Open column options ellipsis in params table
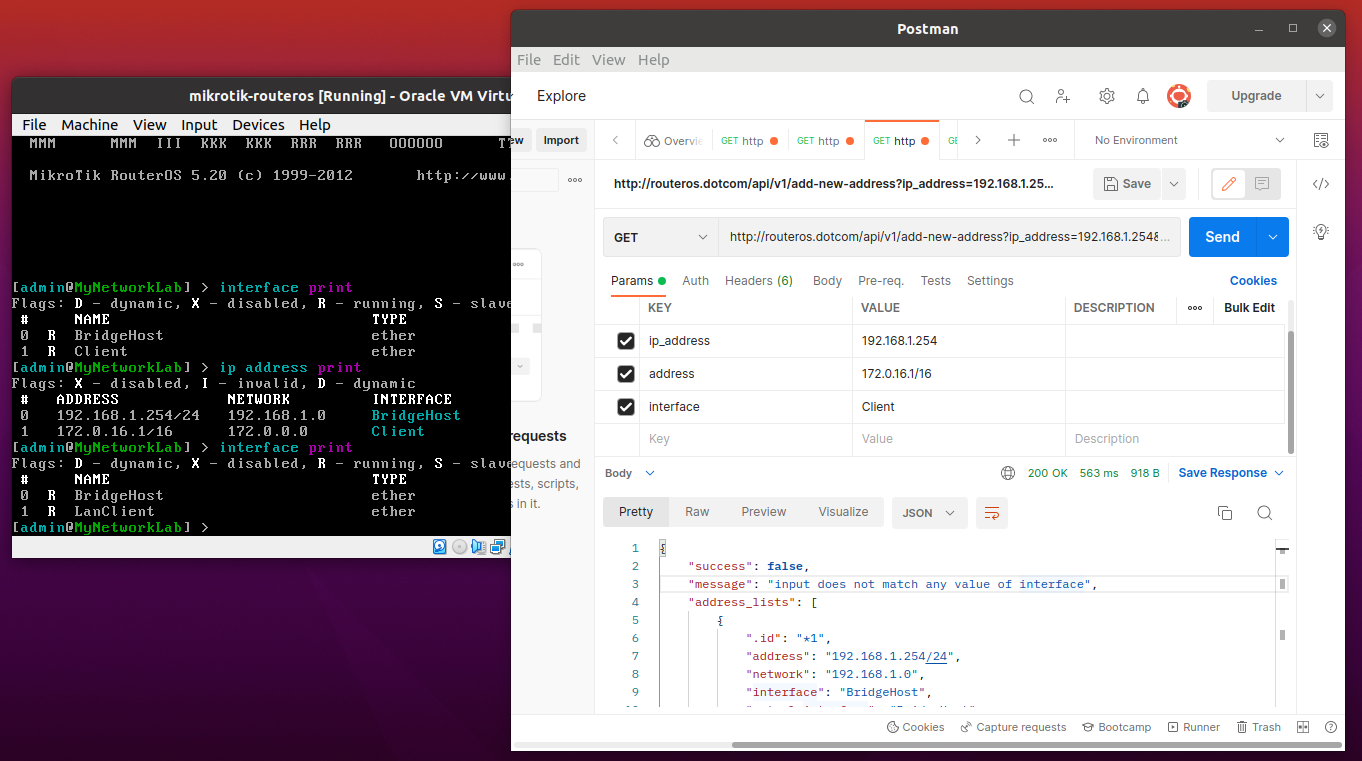This screenshot has width=1362, height=761. (x=1195, y=308)
